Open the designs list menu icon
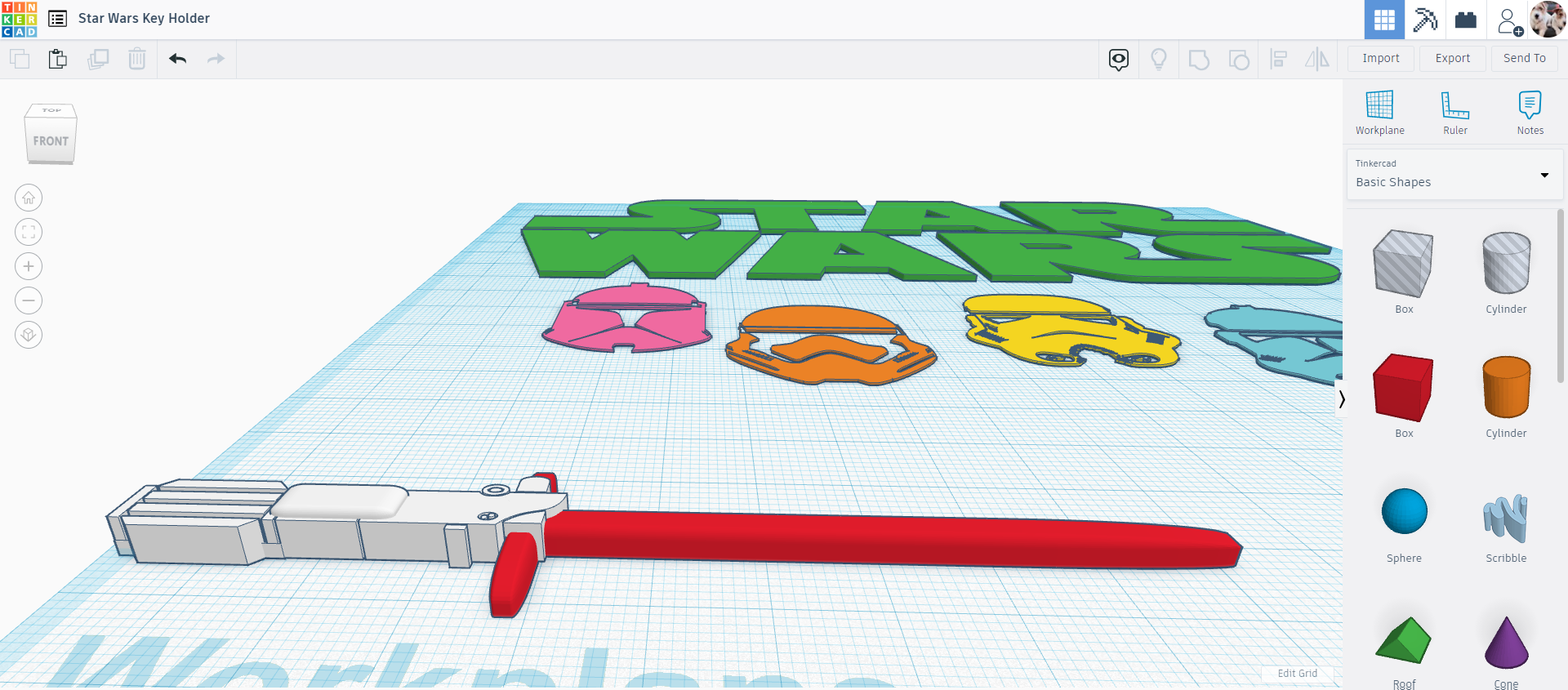The width and height of the screenshot is (1568, 690). [x=57, y=19]
